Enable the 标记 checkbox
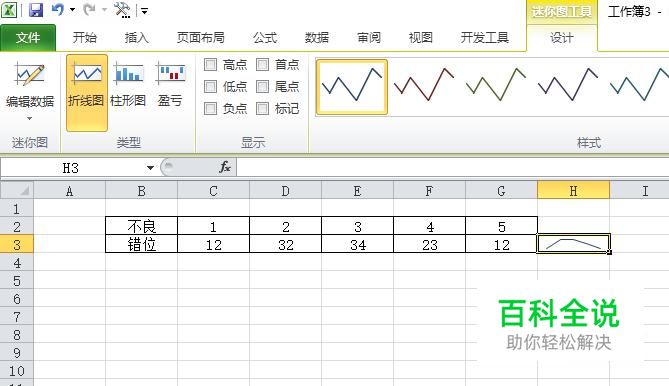Viewport: 669px width, 386px height. [262, 108]
